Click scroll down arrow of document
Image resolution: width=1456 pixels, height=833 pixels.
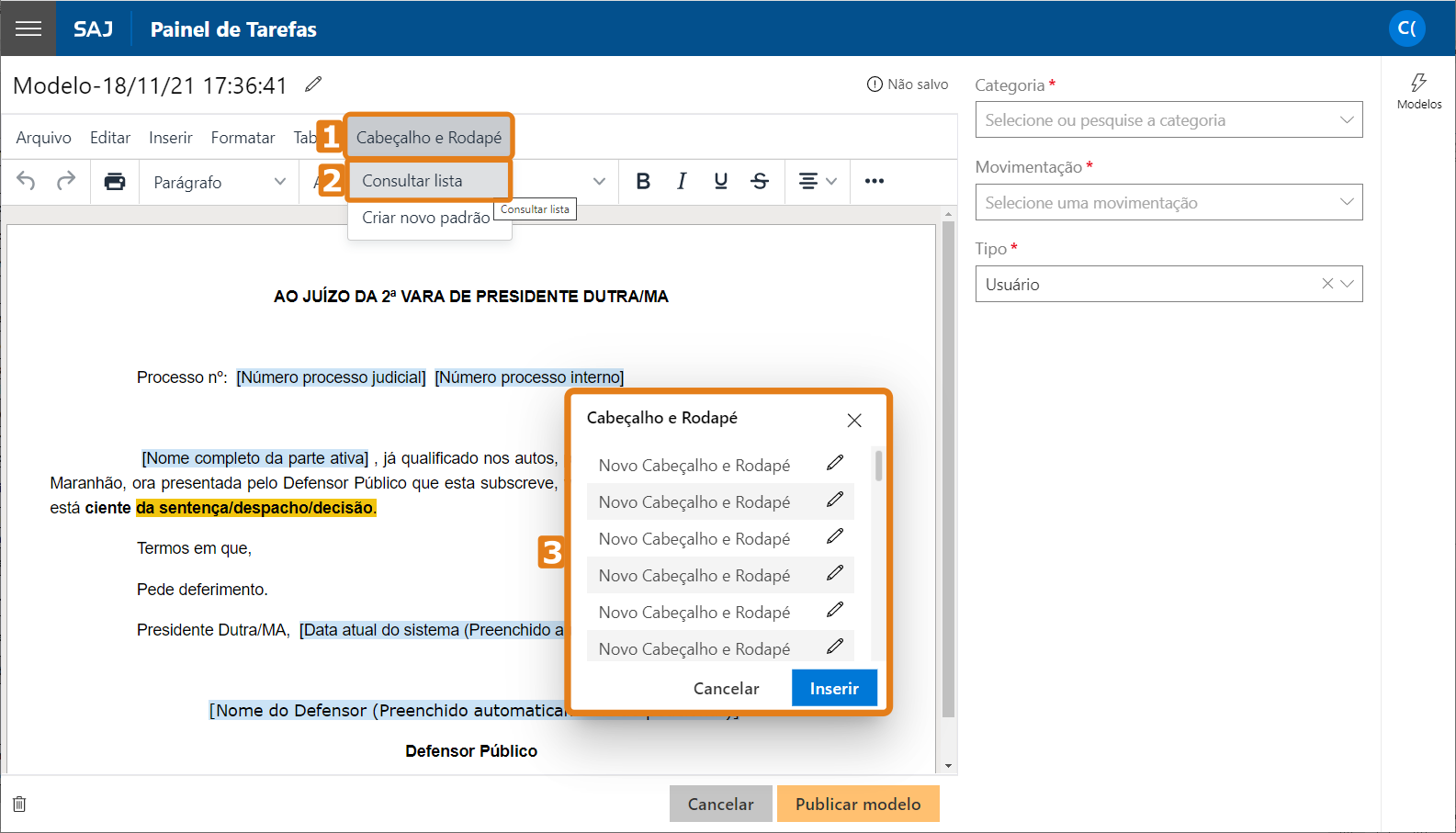(949, 766)
